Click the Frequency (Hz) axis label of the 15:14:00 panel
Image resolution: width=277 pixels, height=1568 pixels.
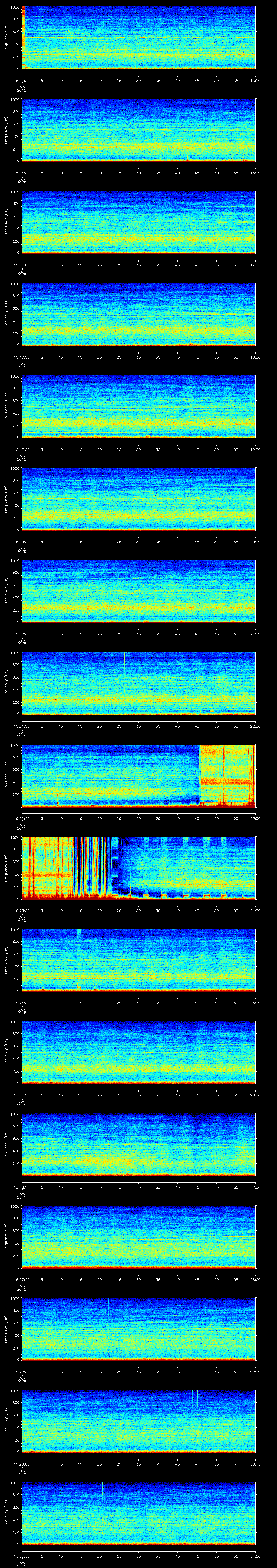point(6,38)
